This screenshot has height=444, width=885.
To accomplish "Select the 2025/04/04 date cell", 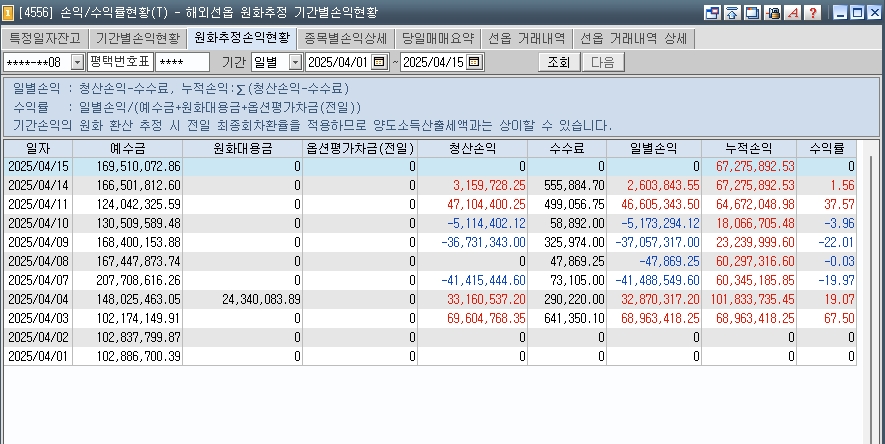I will click(38, 300).
